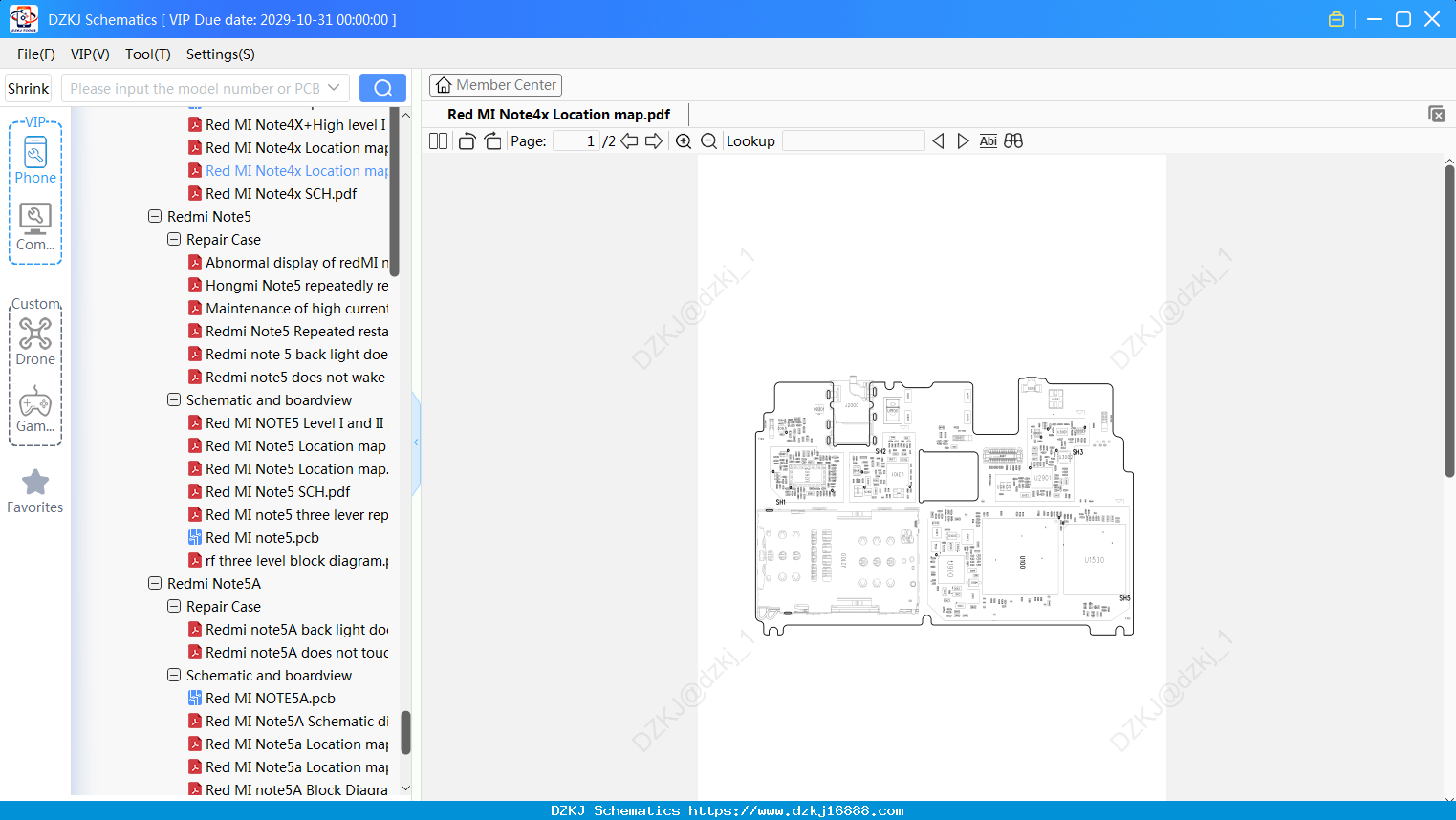1456x820 pixels.
Task: Collapse Redmi Note5A Schematic and boardview folder
Action: click(x=174, y=676)
